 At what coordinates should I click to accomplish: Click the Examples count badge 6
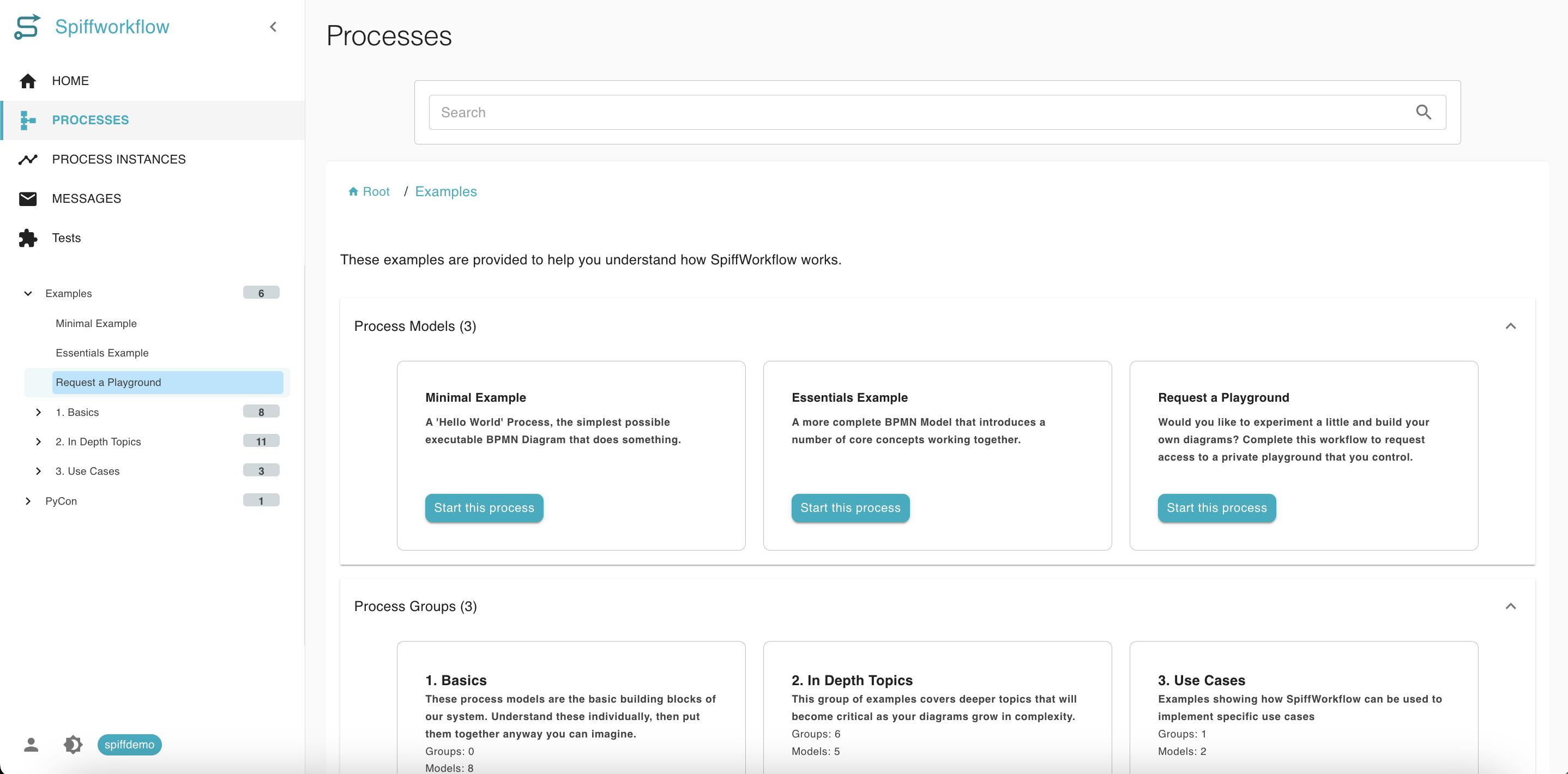[x=261, y=293]
